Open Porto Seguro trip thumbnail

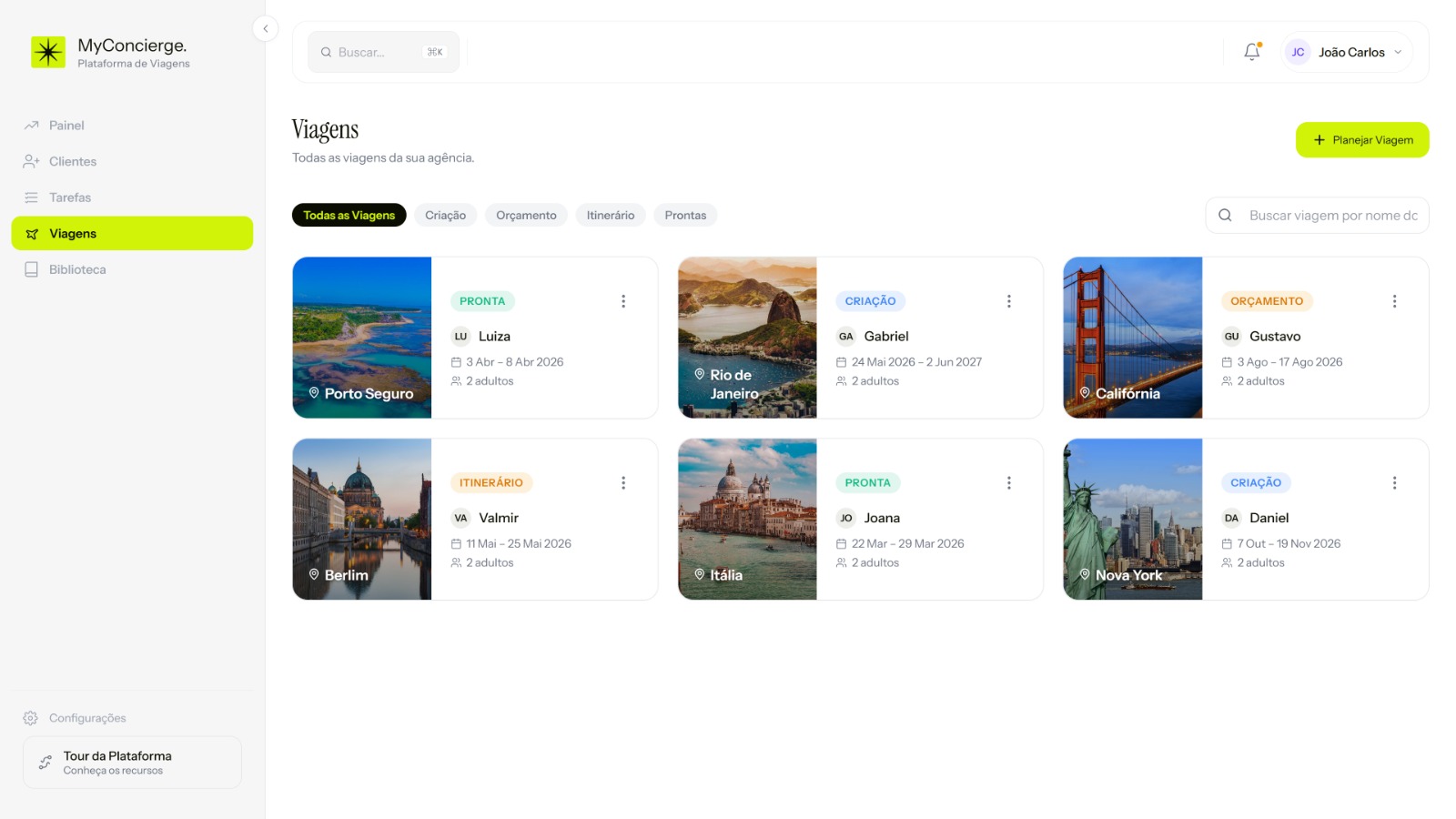click(362, 338)
